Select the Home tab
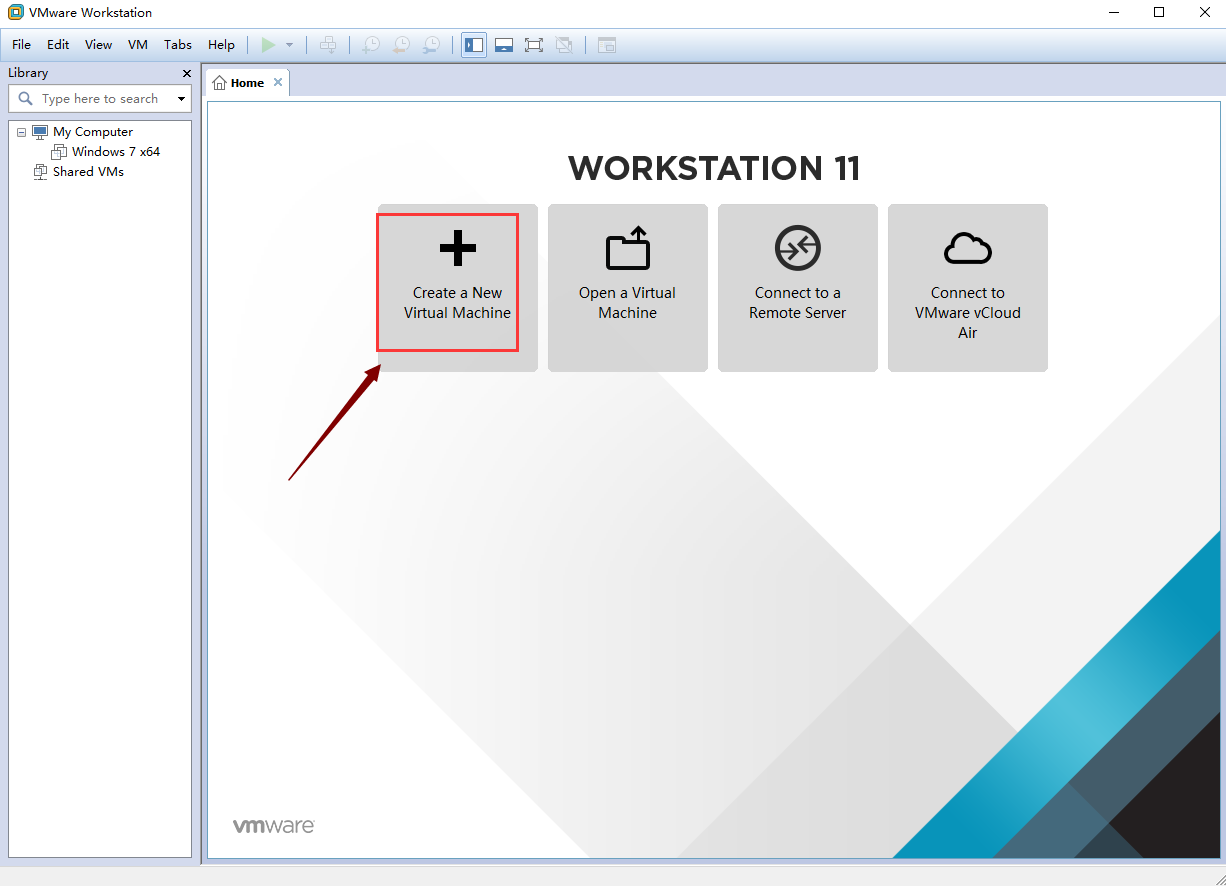This screenshot has width=1226, height=886. [x=240, y=83]
